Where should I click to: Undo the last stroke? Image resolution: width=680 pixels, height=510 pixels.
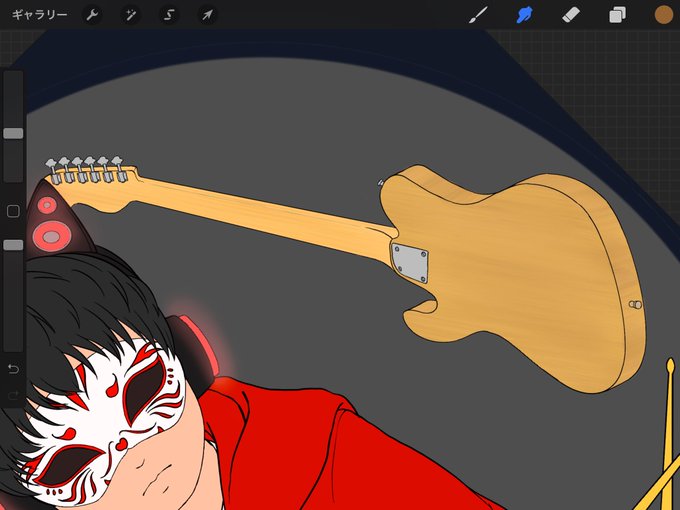point(13,369)
